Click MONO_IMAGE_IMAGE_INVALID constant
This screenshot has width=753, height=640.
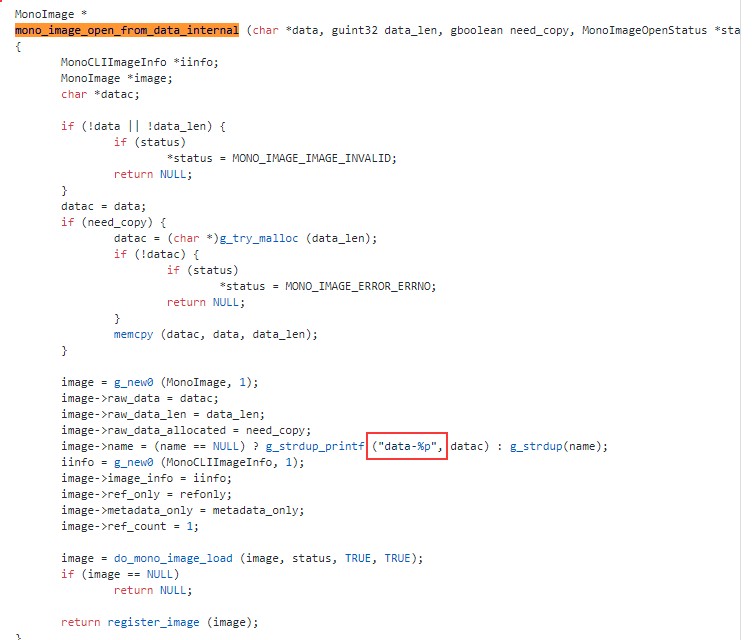[314, 158]
